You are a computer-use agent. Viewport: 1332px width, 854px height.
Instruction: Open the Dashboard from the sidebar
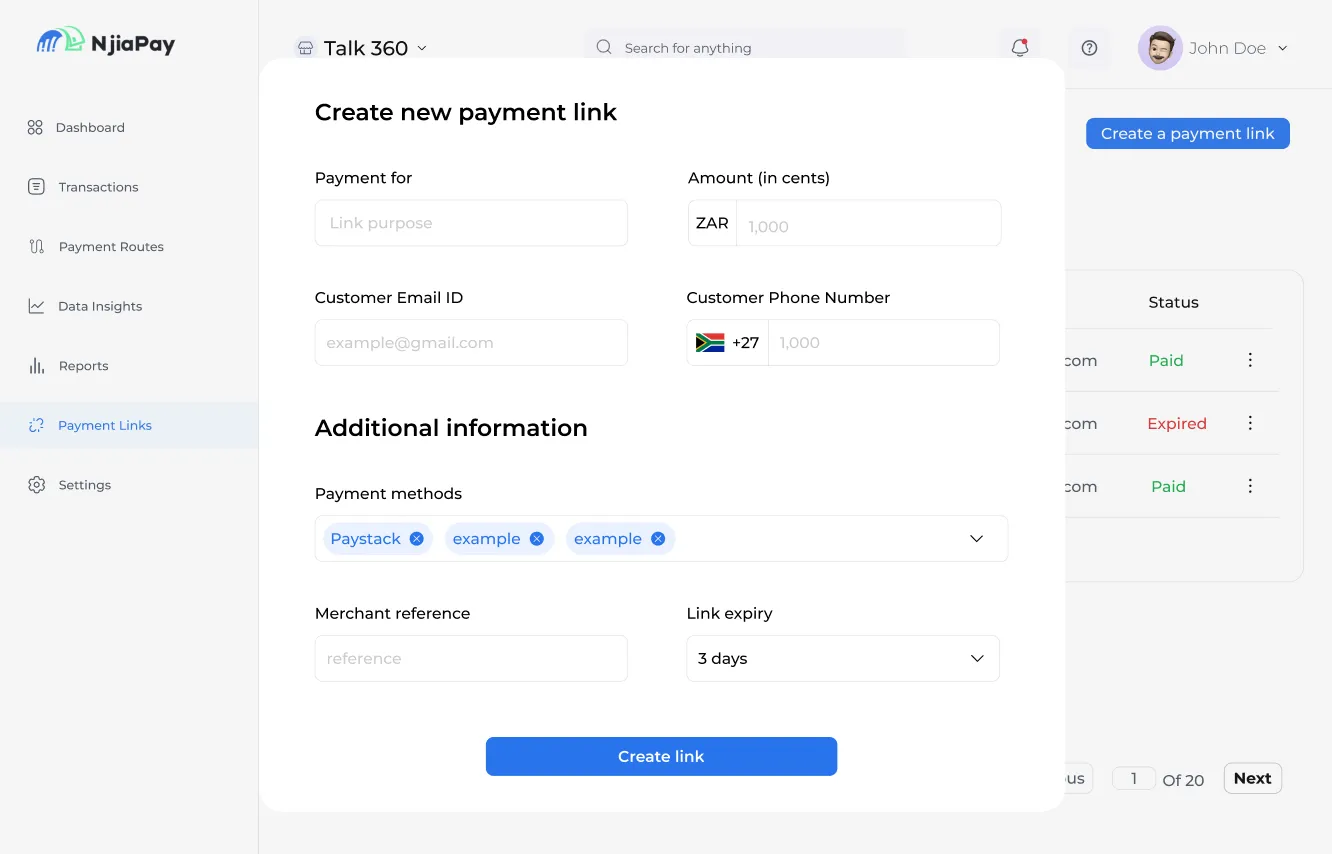(x=91, y=127)
